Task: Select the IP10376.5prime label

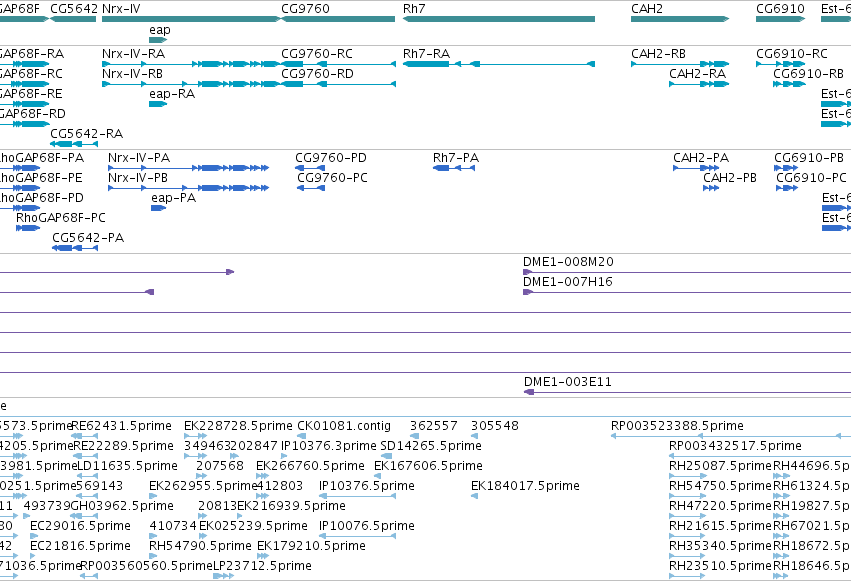Action: pos(367,486)
